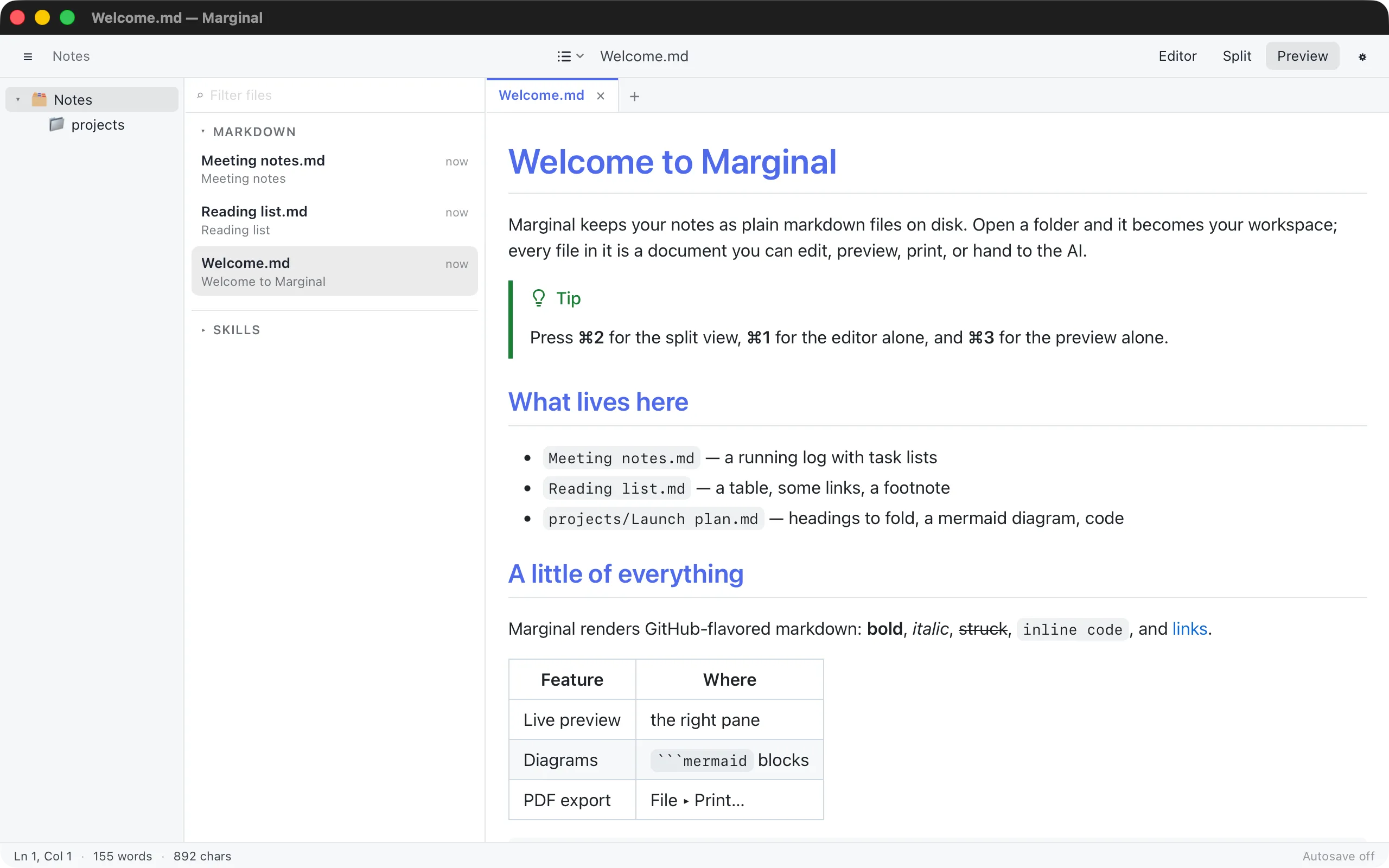Click the 'Diagrams' table cell
1389x868 pixels.
pos(572,759)
